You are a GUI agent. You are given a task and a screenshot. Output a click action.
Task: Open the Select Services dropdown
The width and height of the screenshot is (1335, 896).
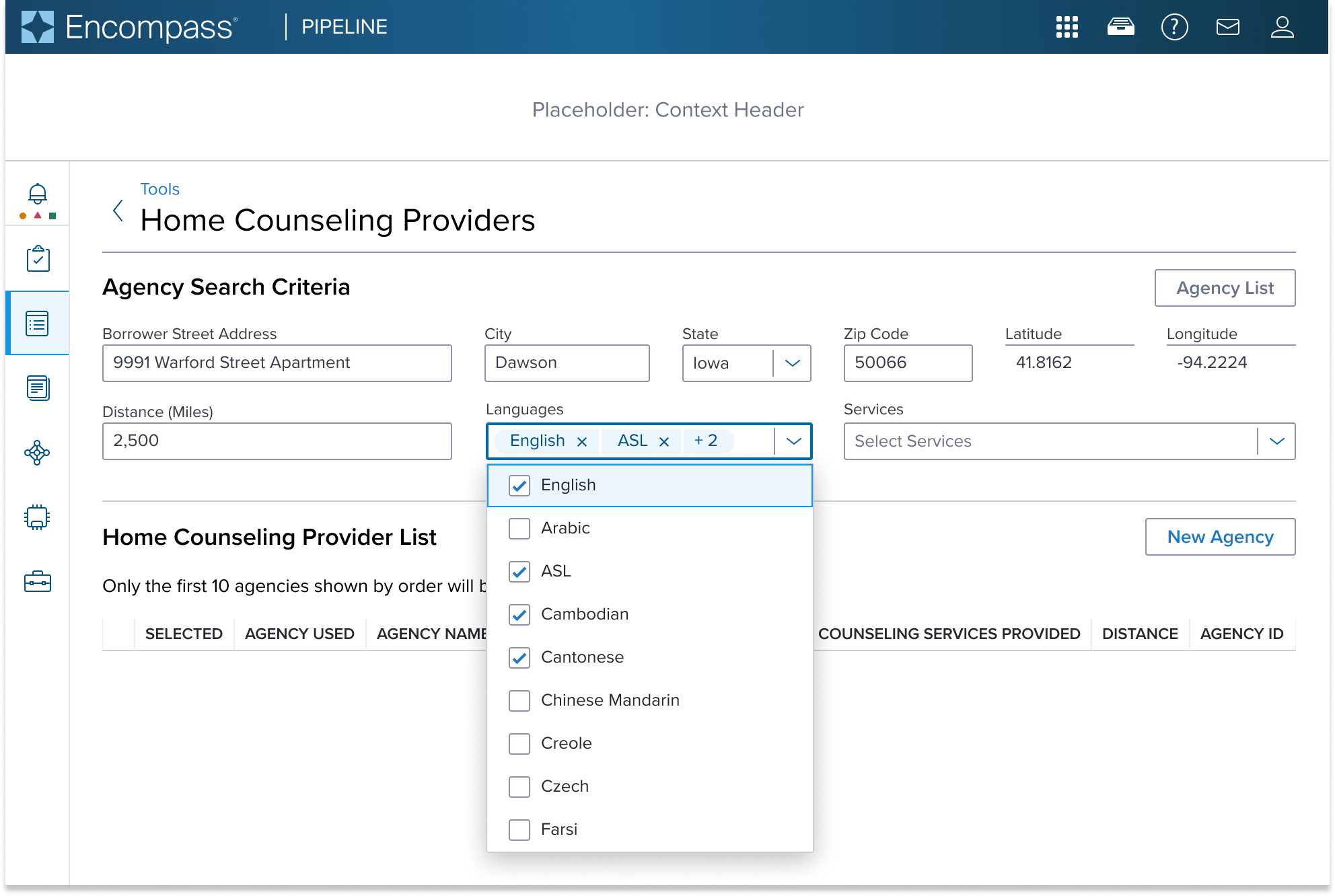click(1276, 441)
